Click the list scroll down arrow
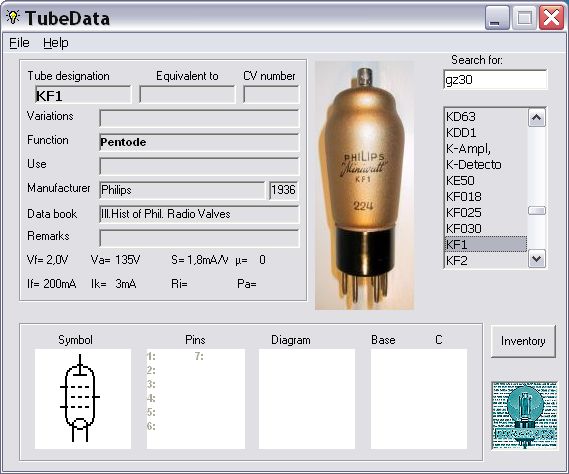This screenshot has height=474, width=569. 537,259
